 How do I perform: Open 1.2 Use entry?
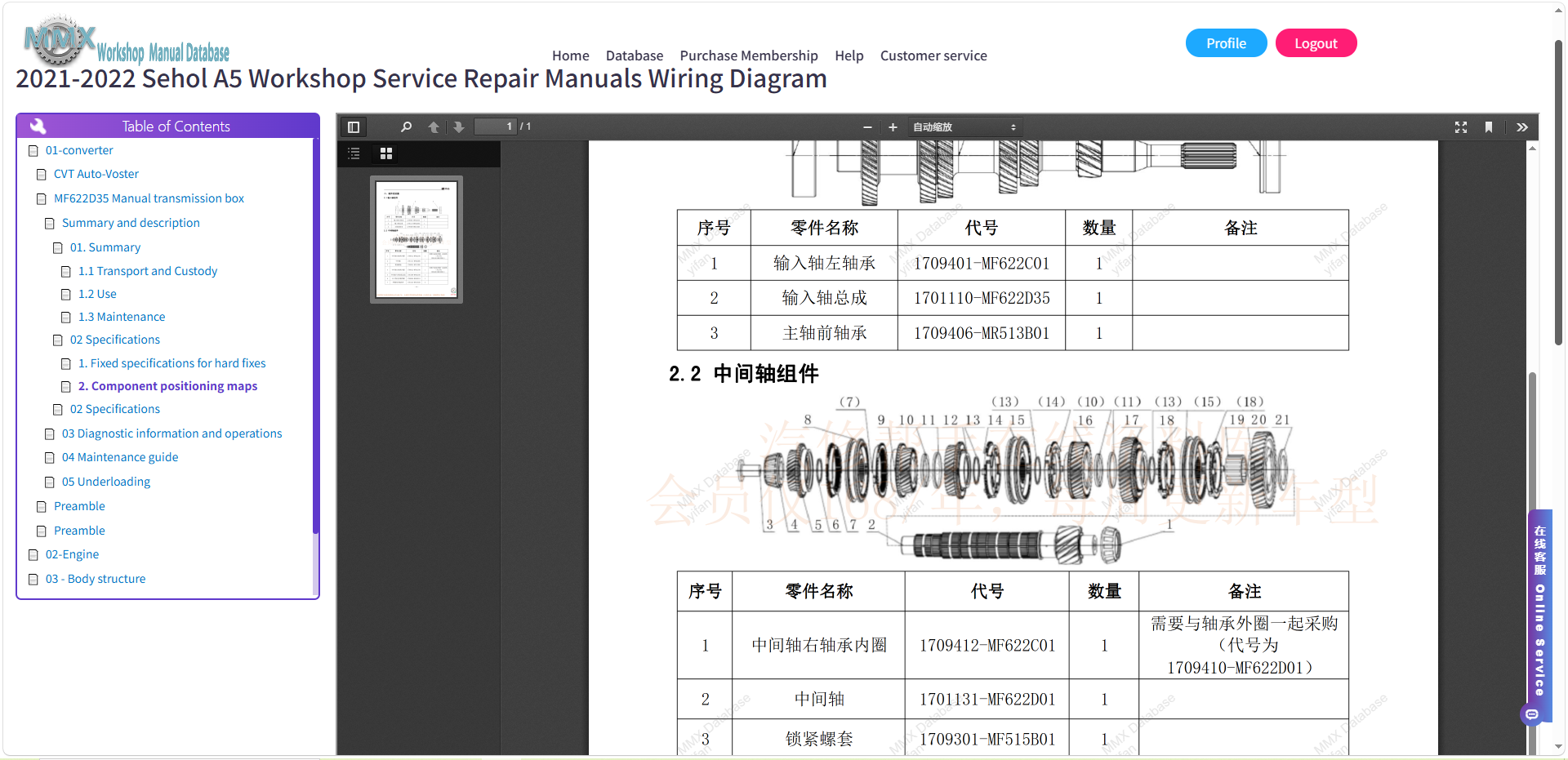[x=97, y=294]
